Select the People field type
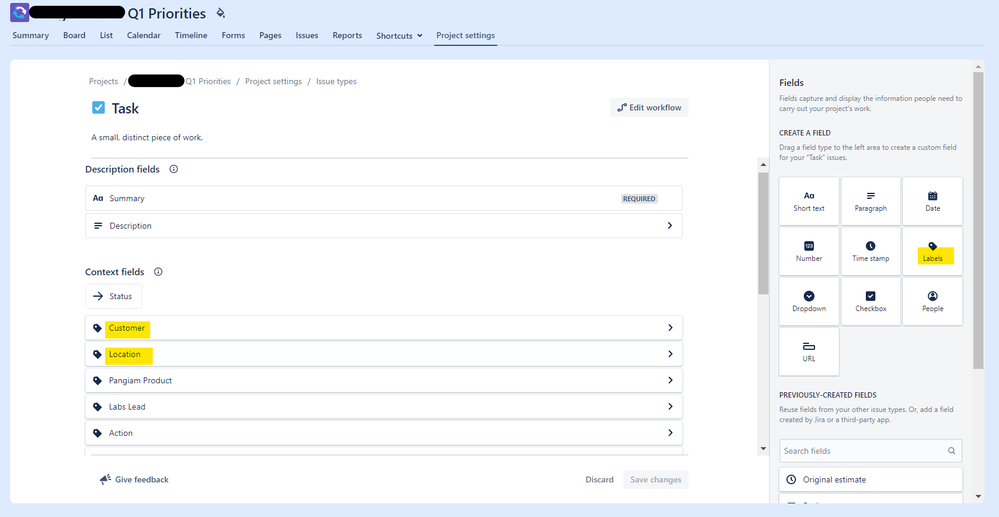 click(933, 302)
